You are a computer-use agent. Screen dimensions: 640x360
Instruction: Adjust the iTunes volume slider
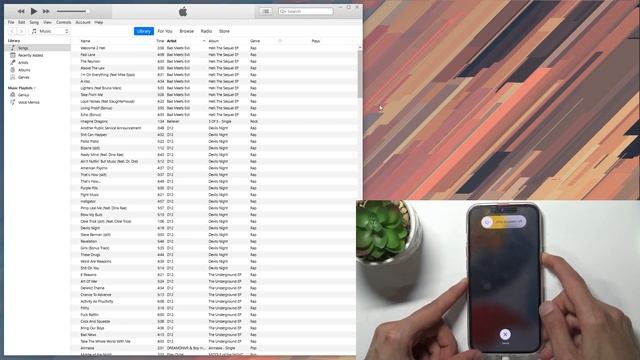tap(73, 11)
